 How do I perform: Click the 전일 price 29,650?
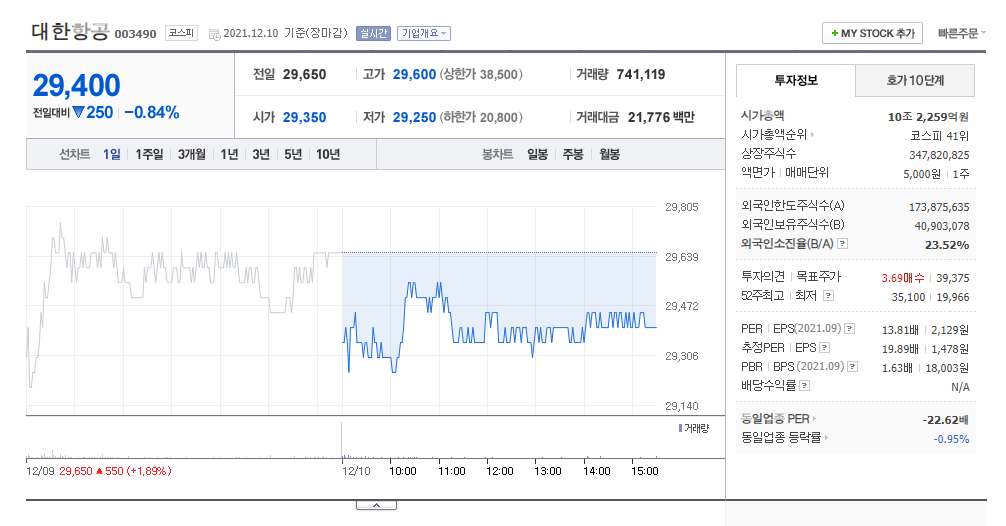(x=305, y=74)
